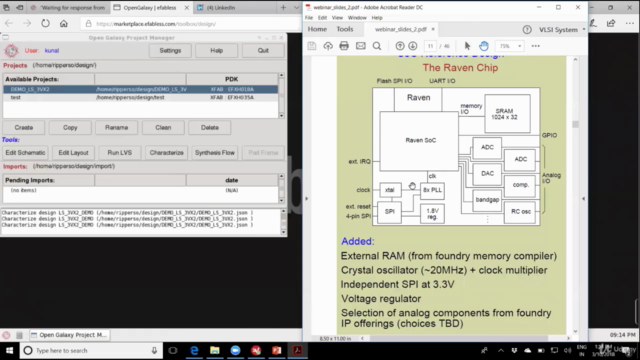Image resolution: width=640 pixels, height=360 pixels.
Task: Expand Acrobat left navigation pane arrow
Action: point(307,199)
